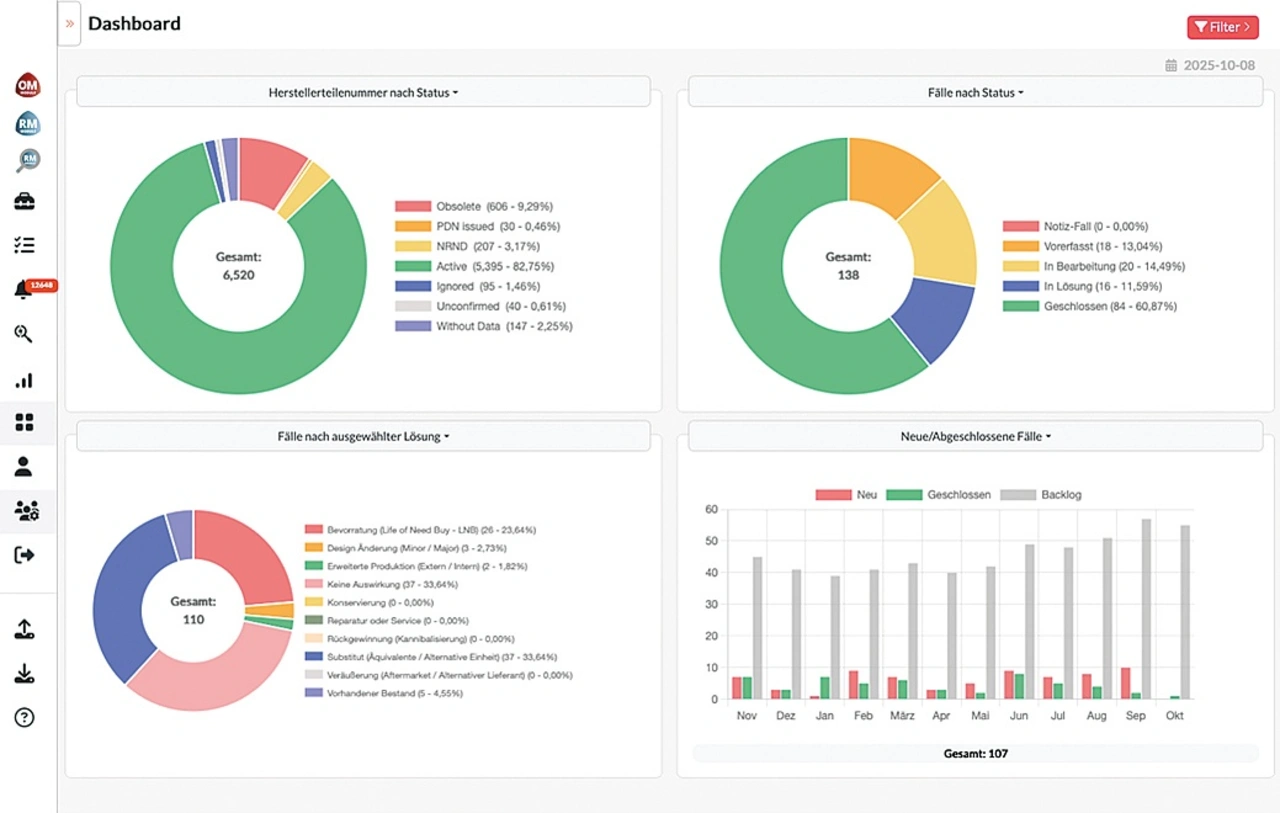Viewport: 1280px width, 813px height.
Task: Open Herstellerteilenummer nach Status dropdown
Action: (363, 93)
